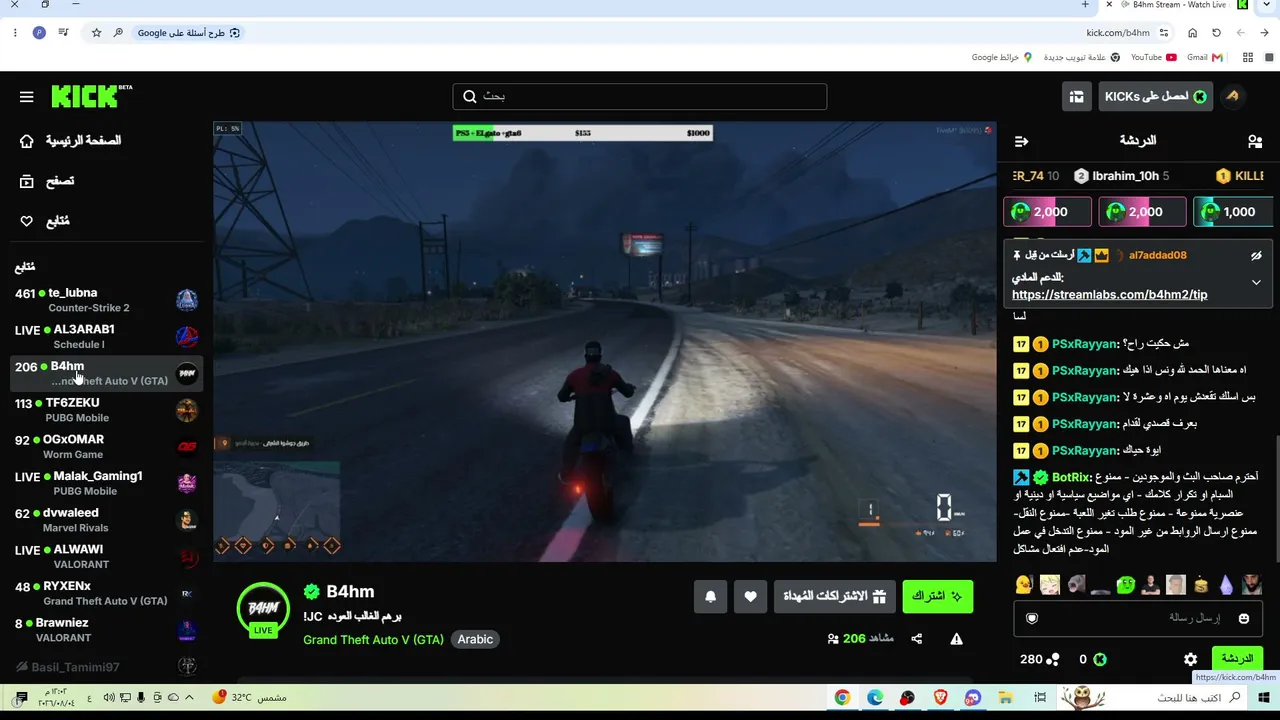Open dvwaleed Marvel Rivals channel
This screenshot has height=720, width=1280.
coord(106,520)
